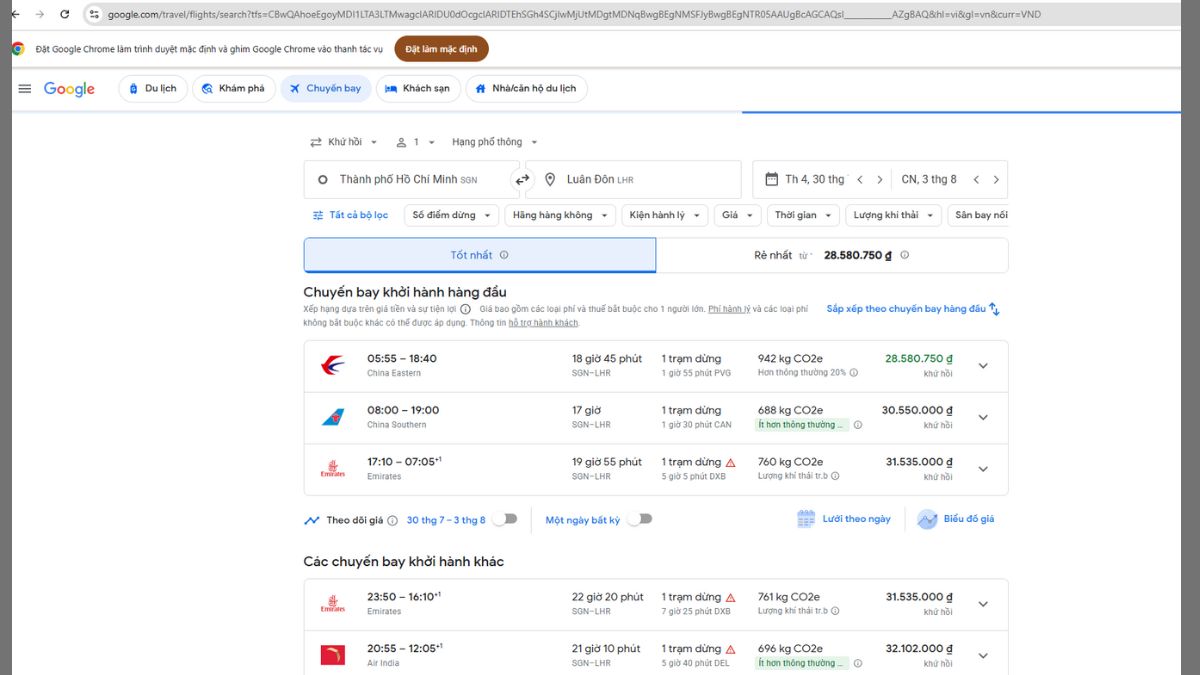Image resolution: width=1200 pixels, height=675 pixels.
Task: Reload the current page
Action: click(x=65, y=14)
